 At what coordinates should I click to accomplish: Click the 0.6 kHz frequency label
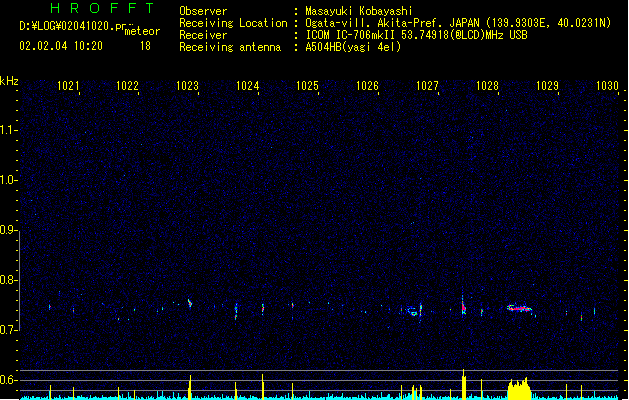(9, 380)
